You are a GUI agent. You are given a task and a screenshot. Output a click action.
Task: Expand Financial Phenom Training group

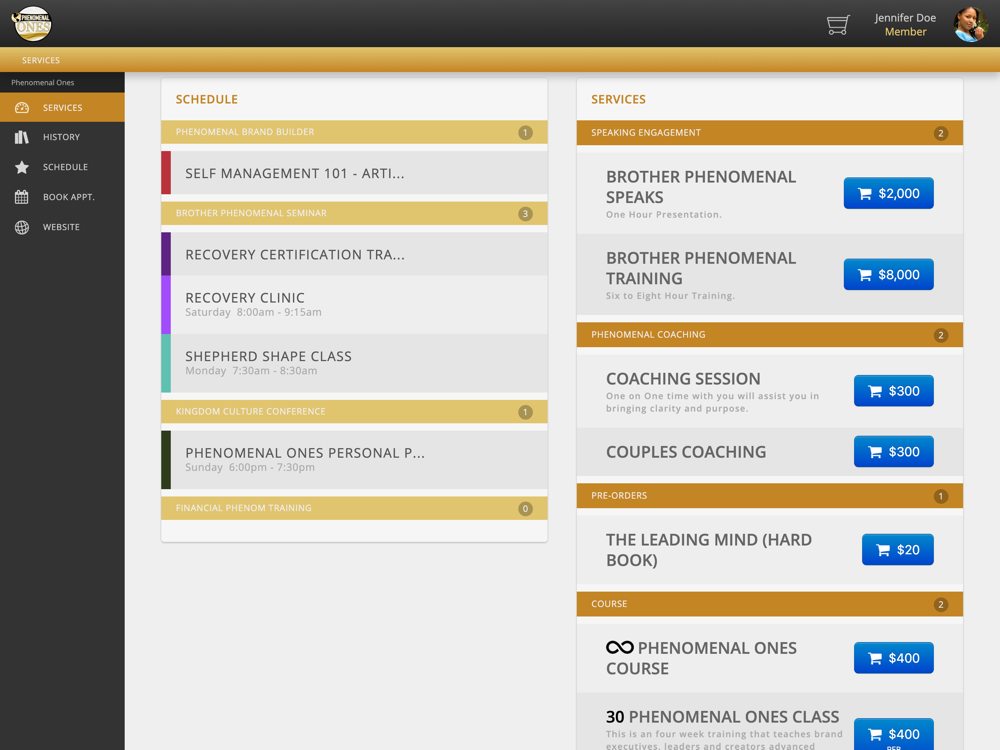pos(354,508)
